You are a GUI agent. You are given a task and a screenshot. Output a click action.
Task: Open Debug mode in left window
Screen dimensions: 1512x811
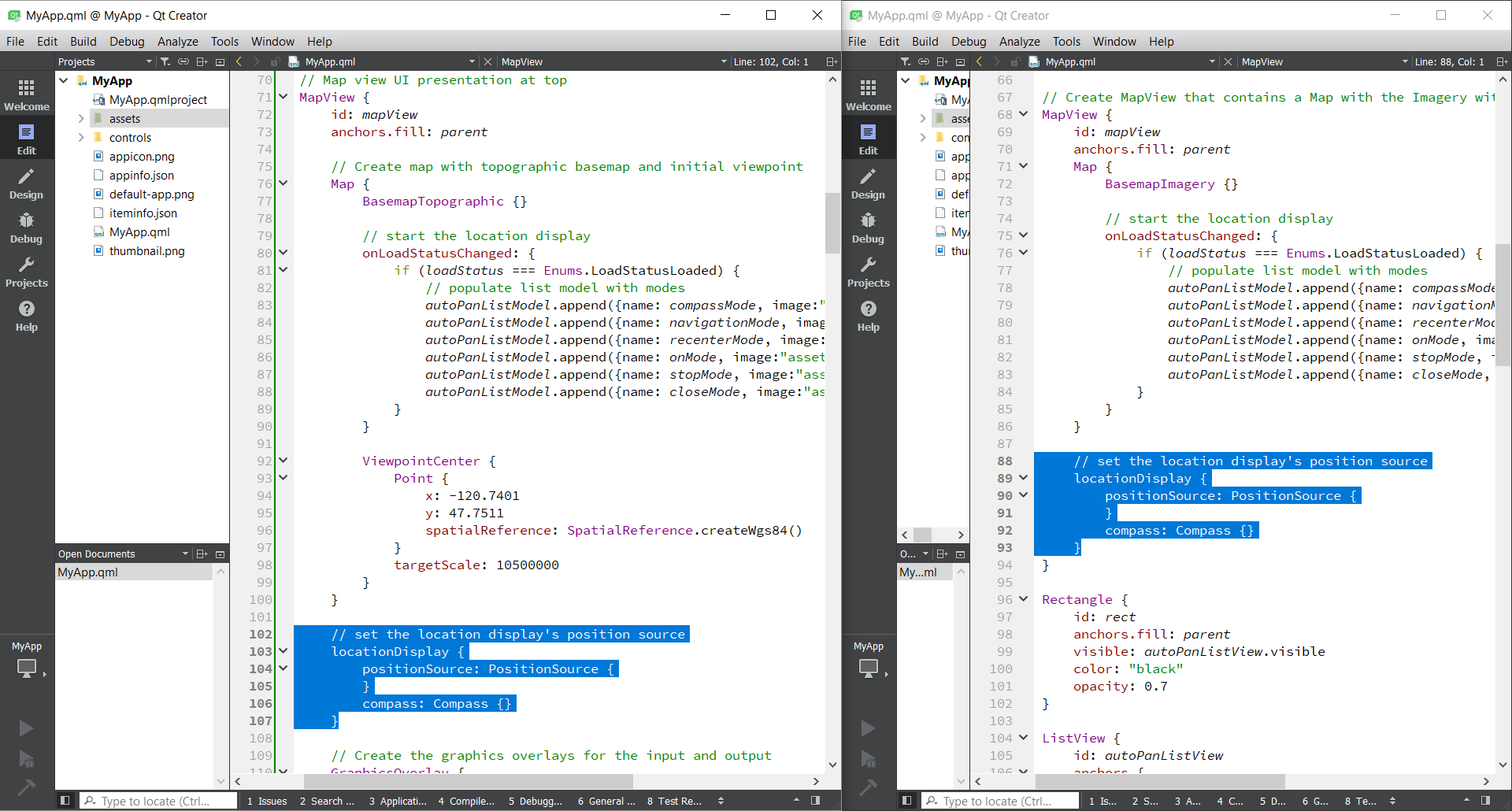(x=27, y=227)
